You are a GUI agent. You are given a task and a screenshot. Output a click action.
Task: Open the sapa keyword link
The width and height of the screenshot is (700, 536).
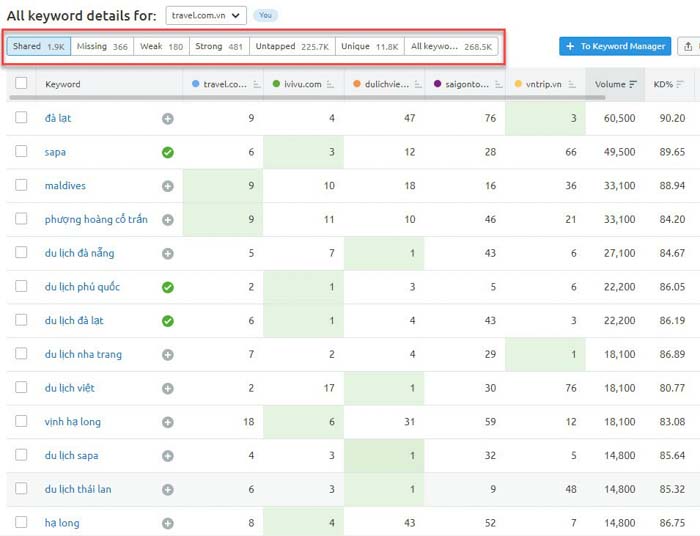55,152
